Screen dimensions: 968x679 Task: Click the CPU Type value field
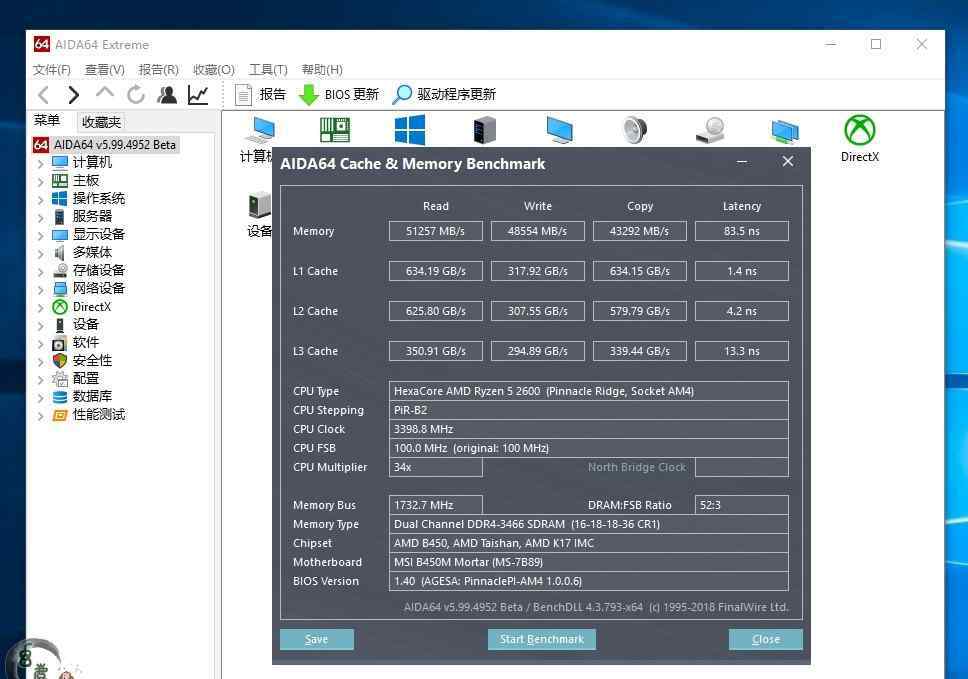[x=588, y=391]
